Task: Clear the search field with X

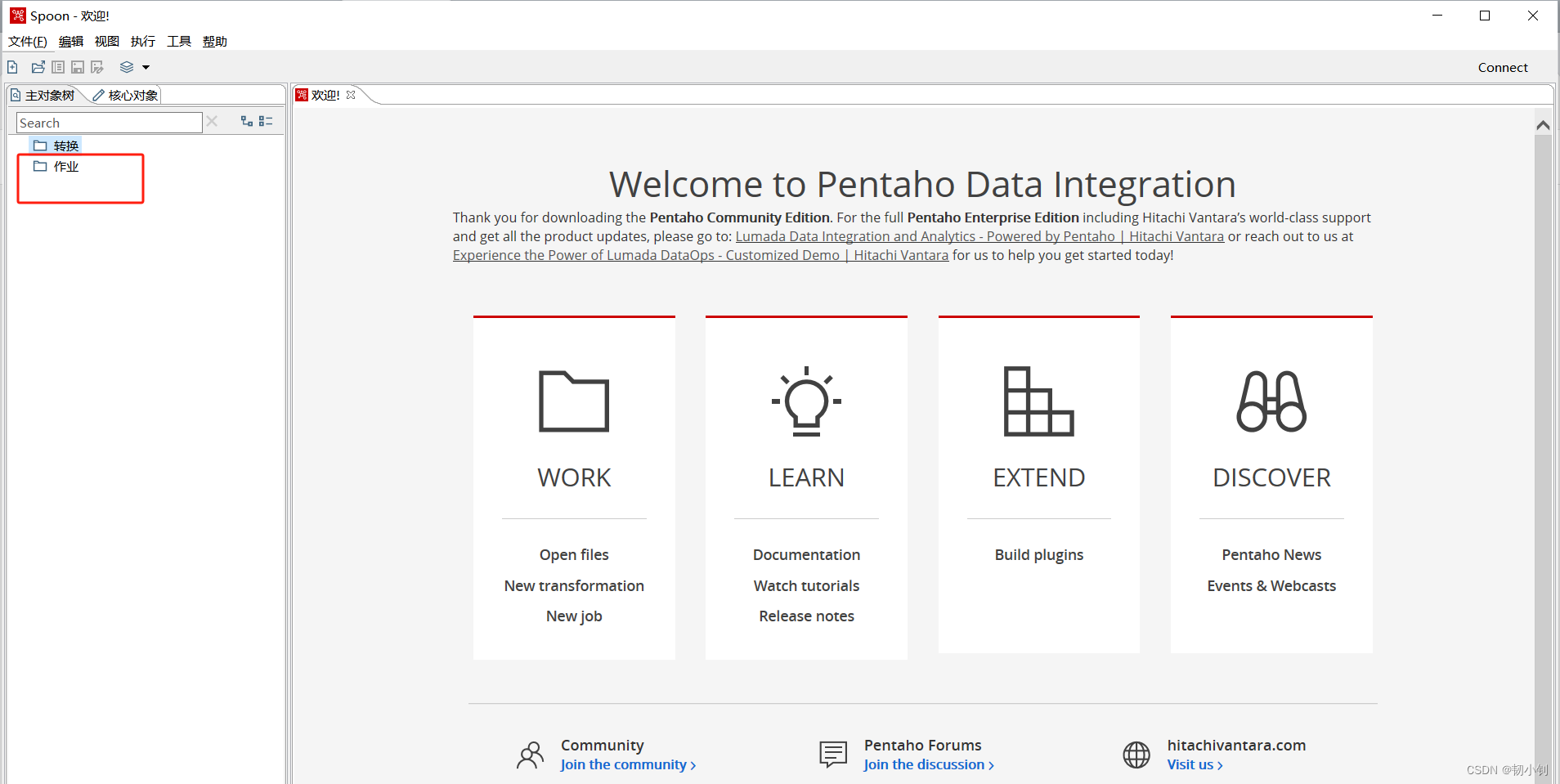Action: 212,121
